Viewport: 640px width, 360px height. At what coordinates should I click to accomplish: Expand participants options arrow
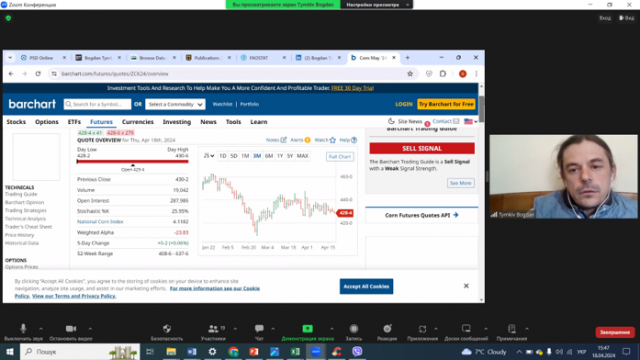point(235,328)
